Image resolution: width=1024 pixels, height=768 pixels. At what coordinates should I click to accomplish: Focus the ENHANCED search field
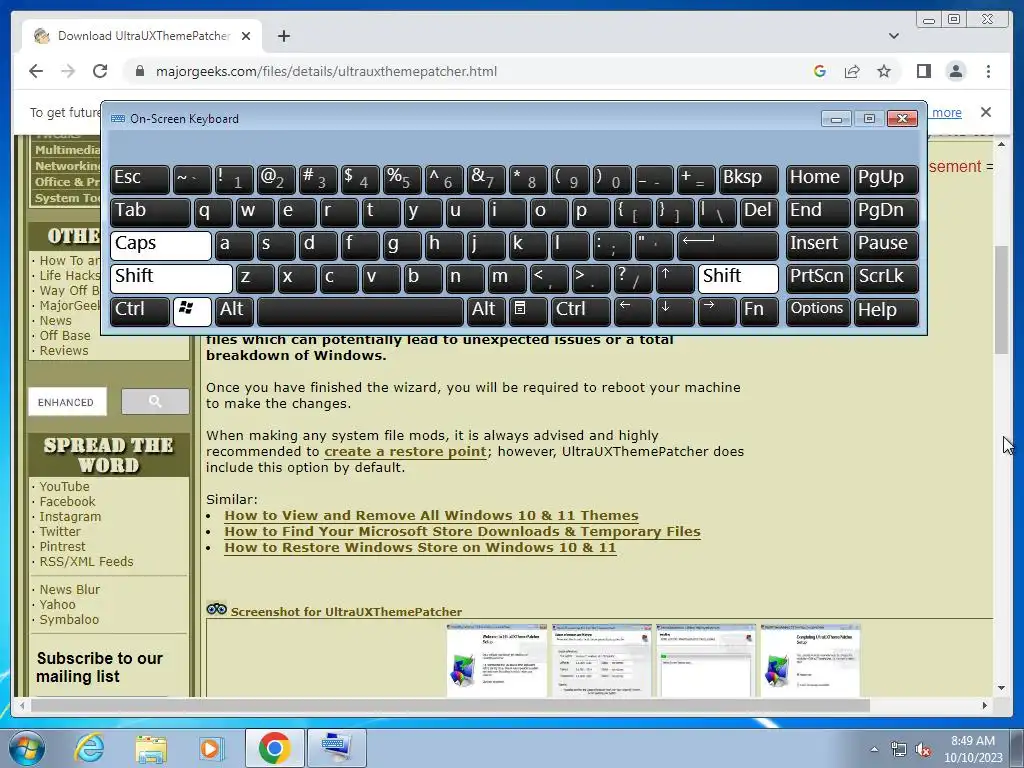67,402
